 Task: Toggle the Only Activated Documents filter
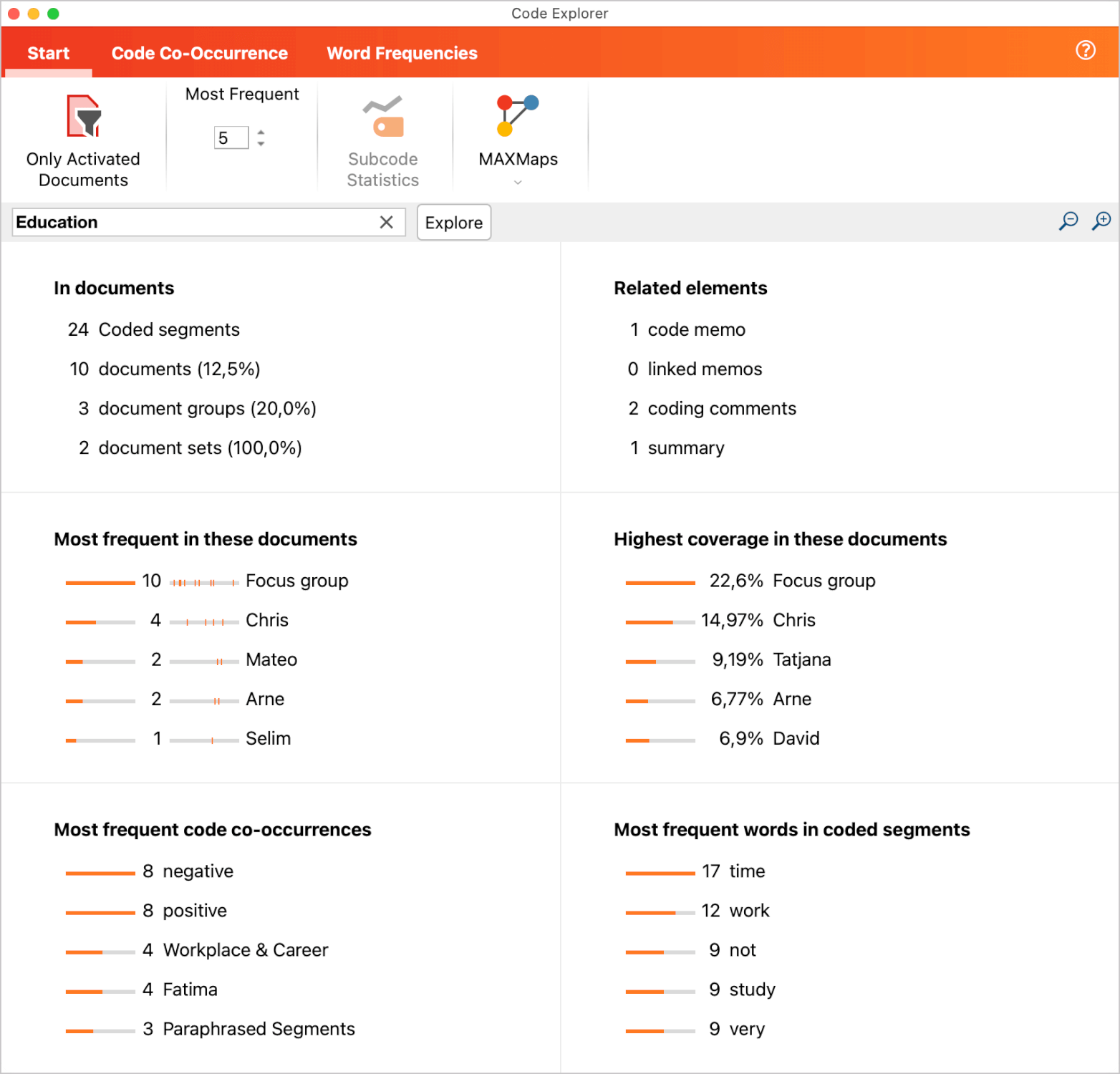pyautogui.click(x=83, y=136)
